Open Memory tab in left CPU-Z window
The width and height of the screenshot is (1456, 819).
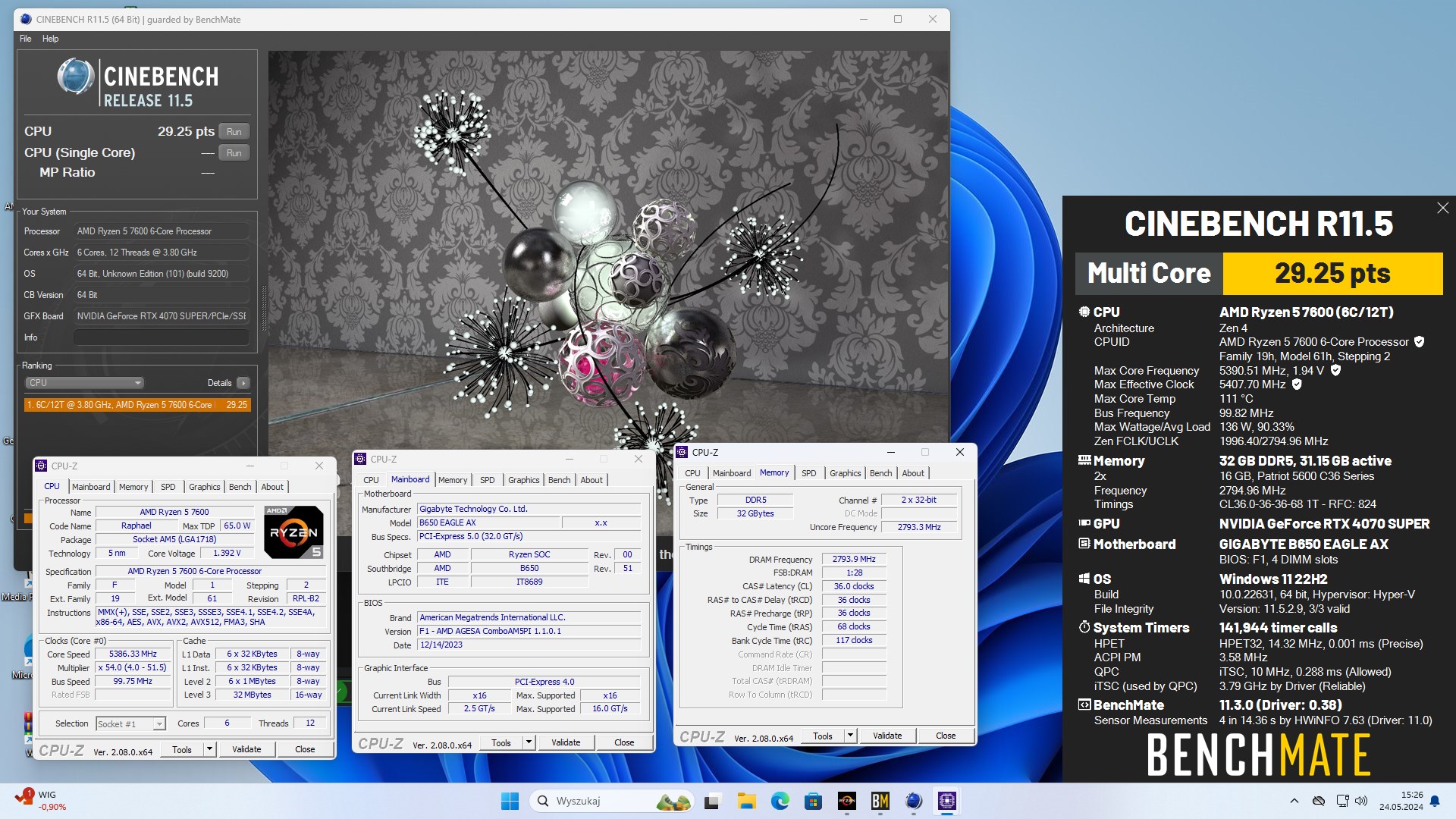point(133,487)
